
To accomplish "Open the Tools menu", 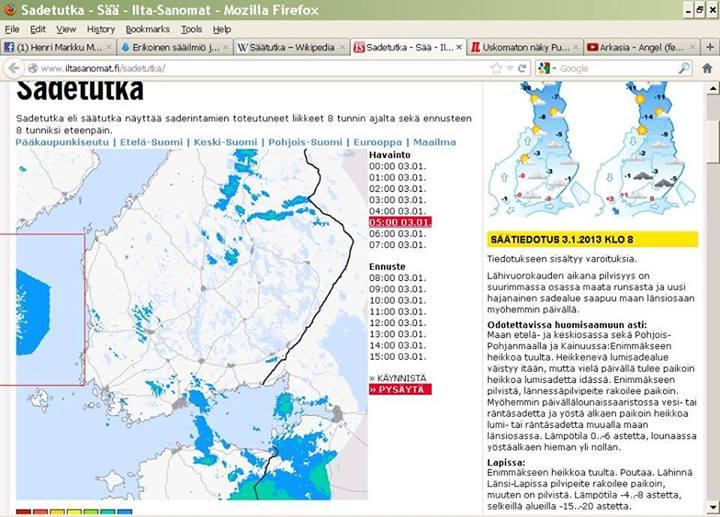I will [x=191, y=29].
